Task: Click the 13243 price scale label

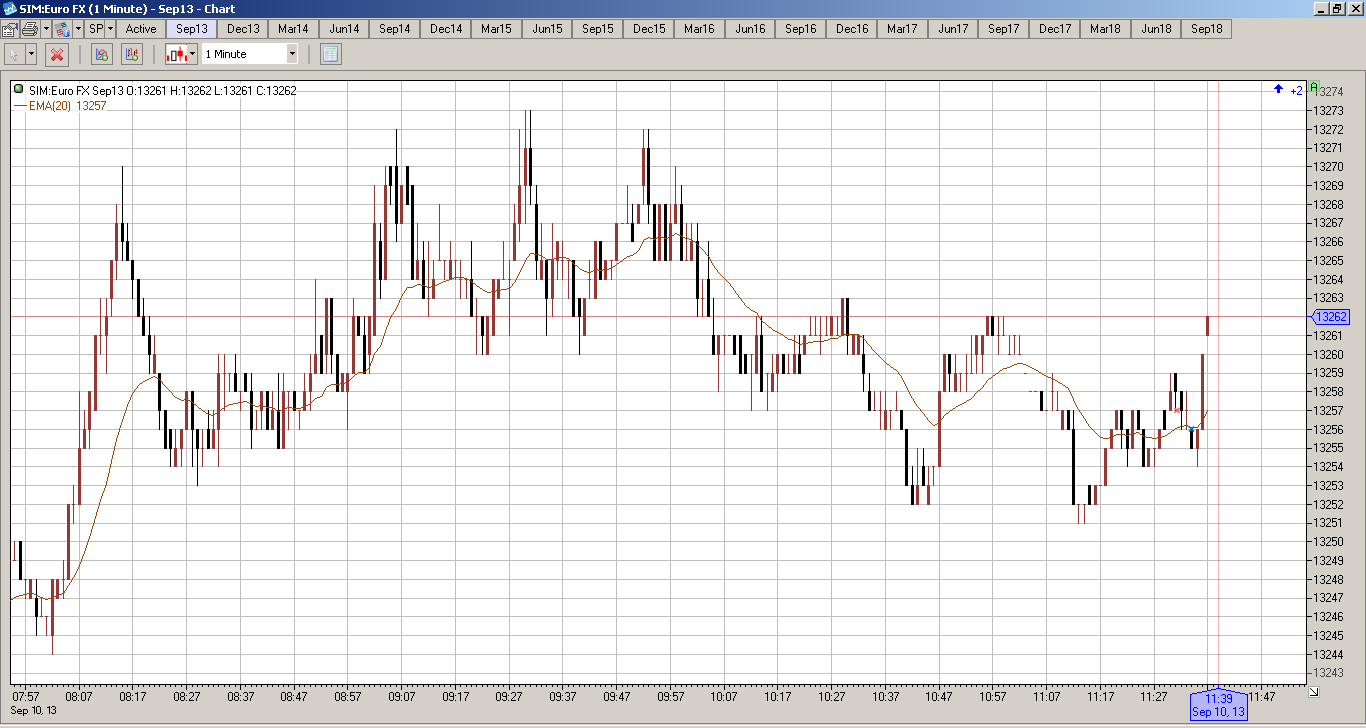Action: coord(1329,673)
